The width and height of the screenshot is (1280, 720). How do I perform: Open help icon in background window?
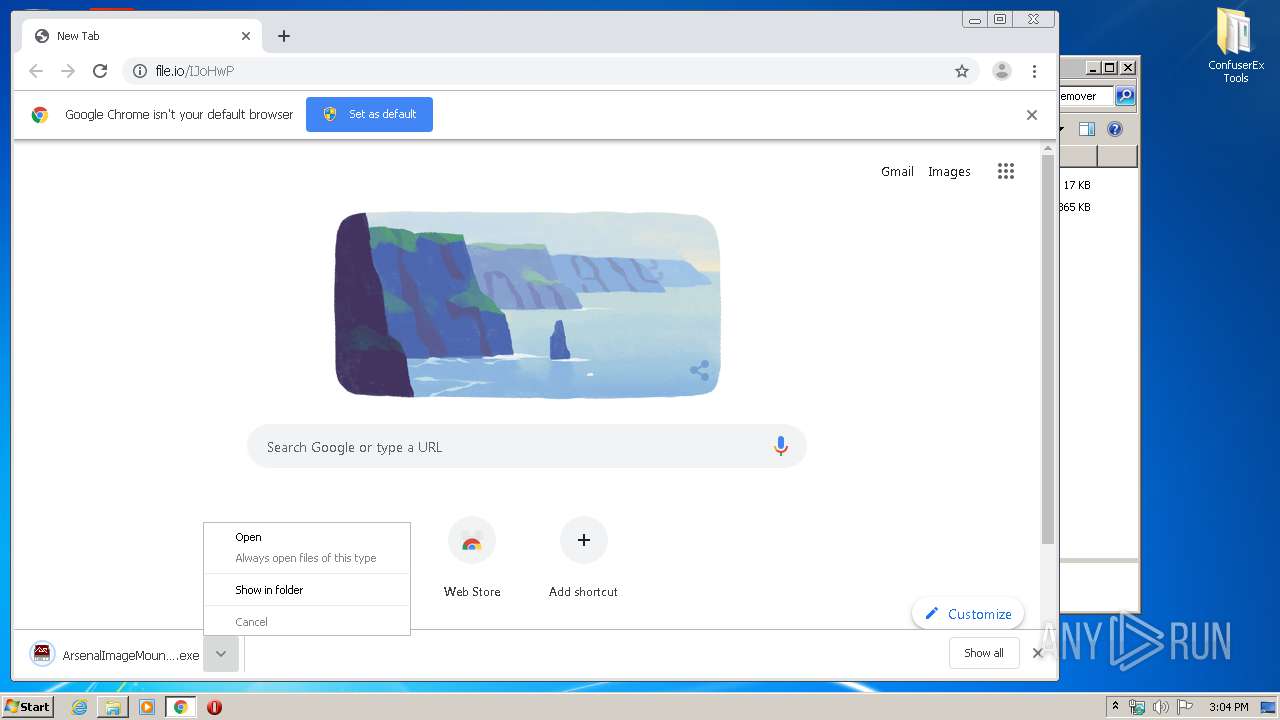[1115, 129]
